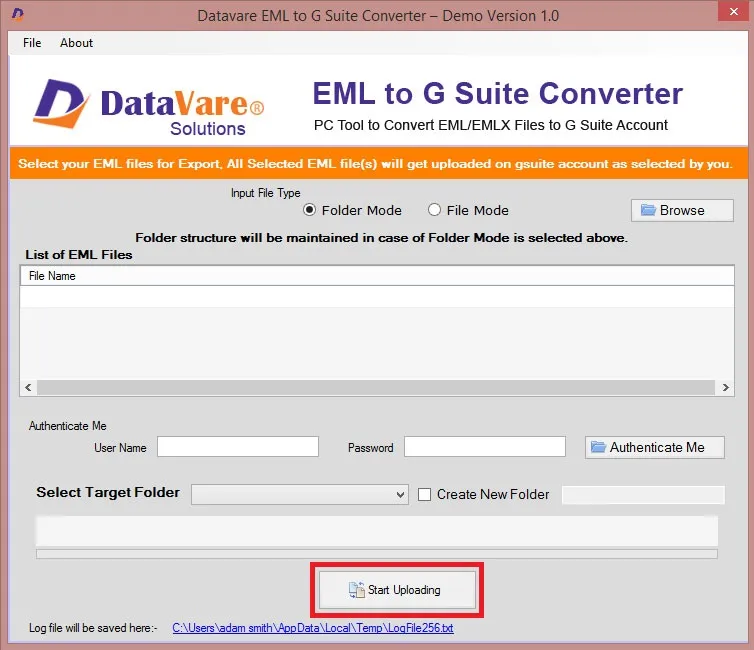Select the File Mode radio button

tap(434, 210)
